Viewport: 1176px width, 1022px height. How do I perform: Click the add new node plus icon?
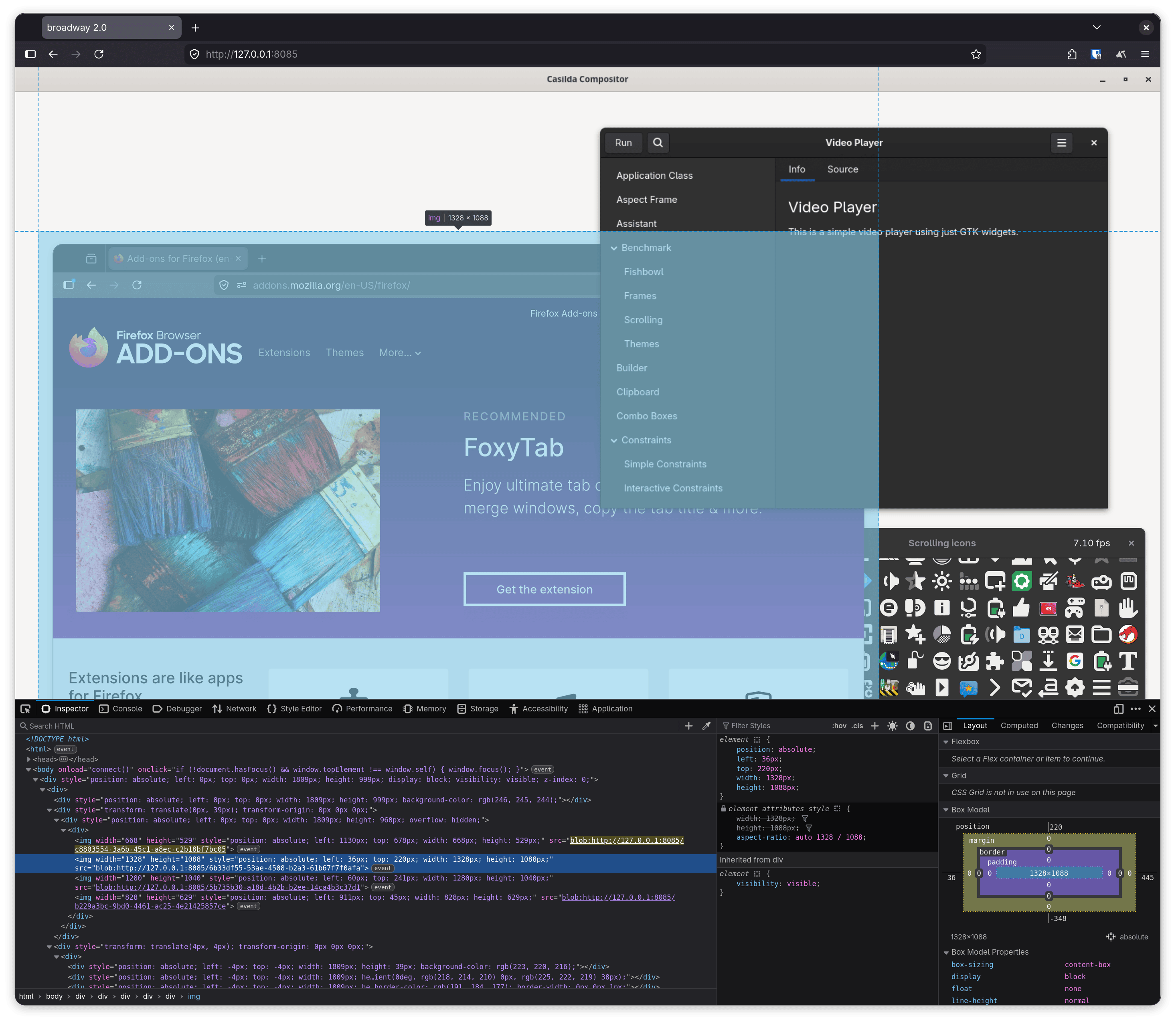tap(689, 726)
